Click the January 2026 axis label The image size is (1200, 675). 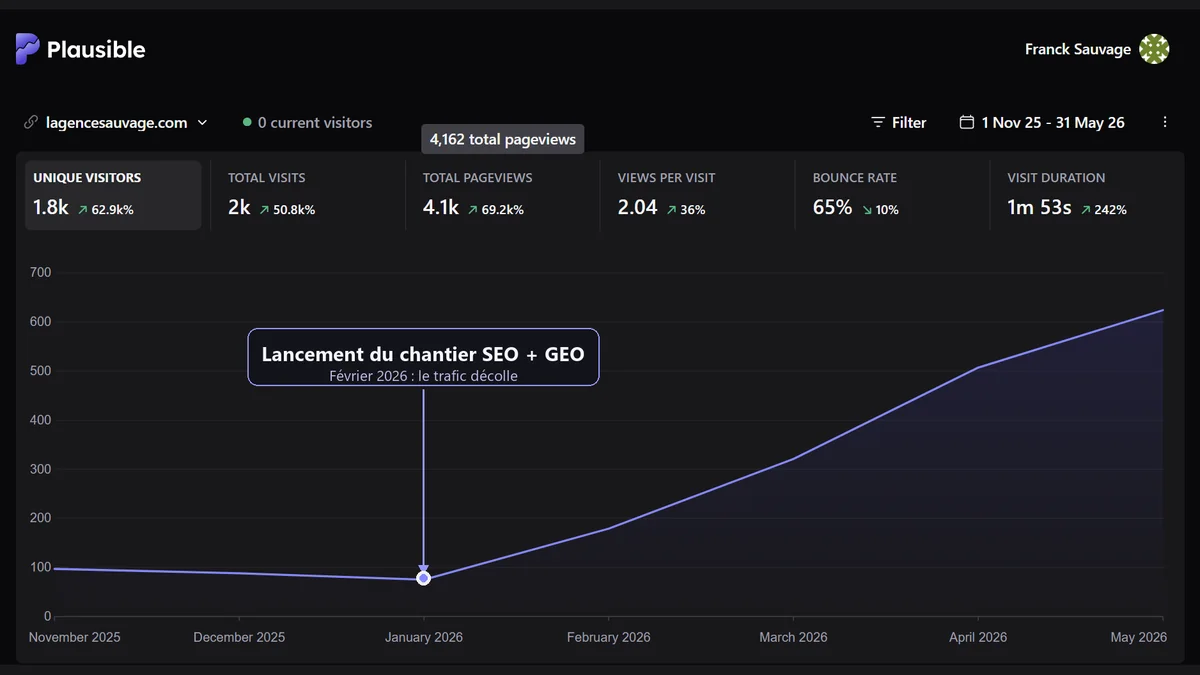pyautogui.click(x=424, y=637)
